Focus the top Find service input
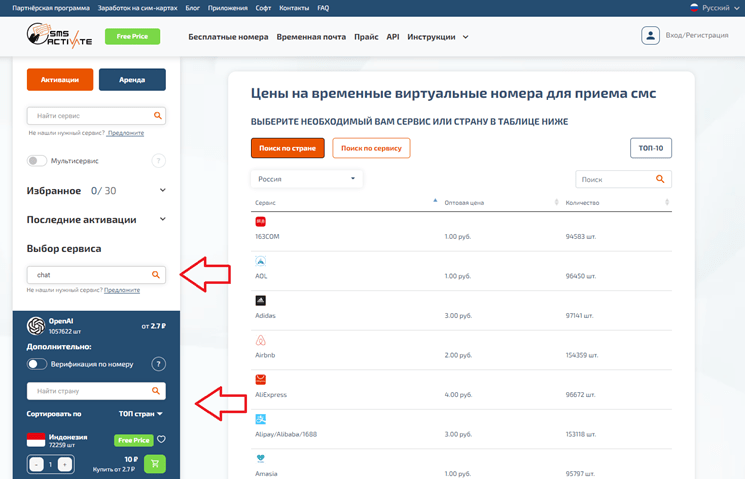The image size is (745, 480). pos(96,115)
